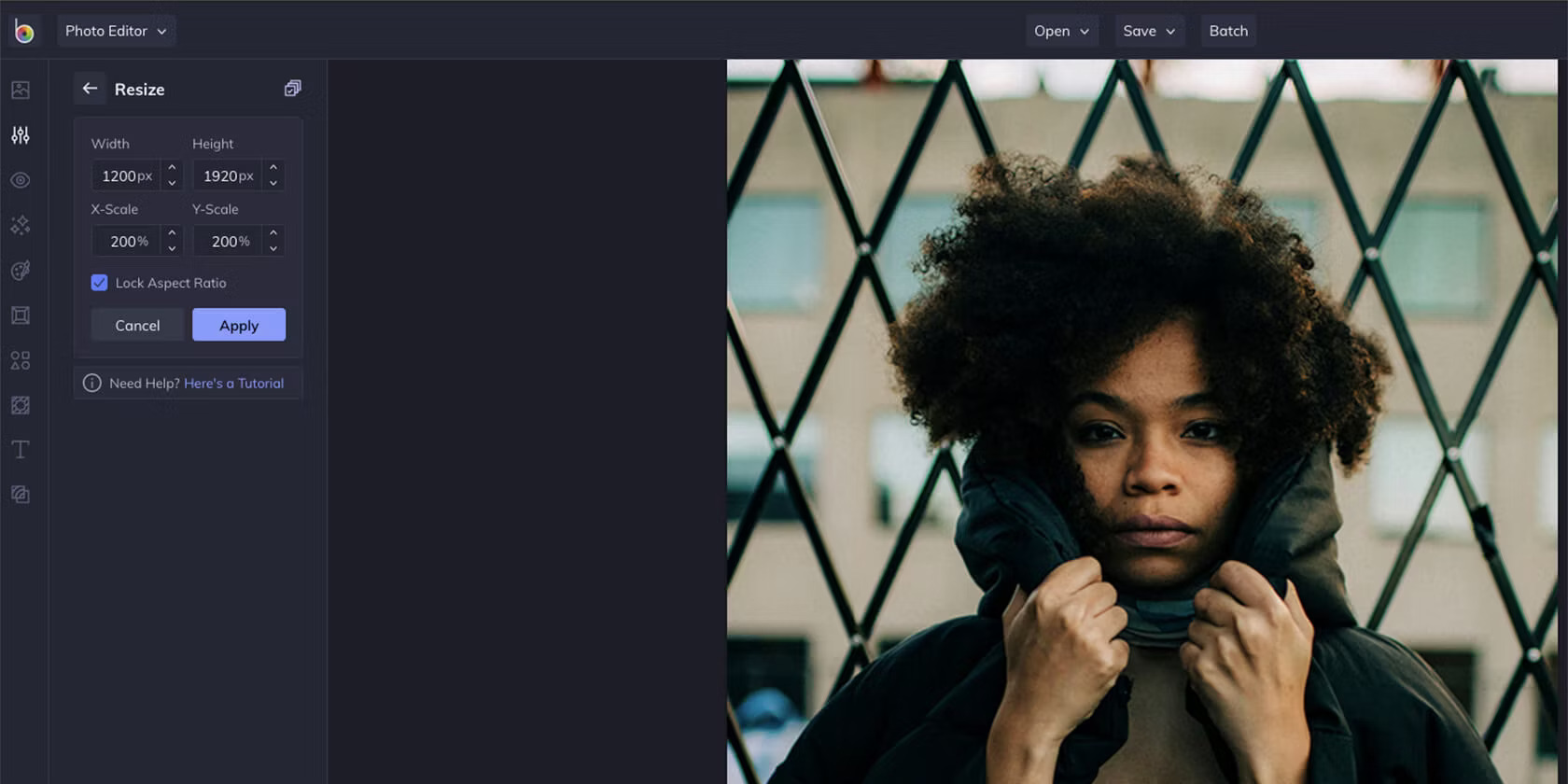This screenshot has width=1568, height=784.
Task: Open the Here's a Tutorial link
Action: [x=233, y=383]
